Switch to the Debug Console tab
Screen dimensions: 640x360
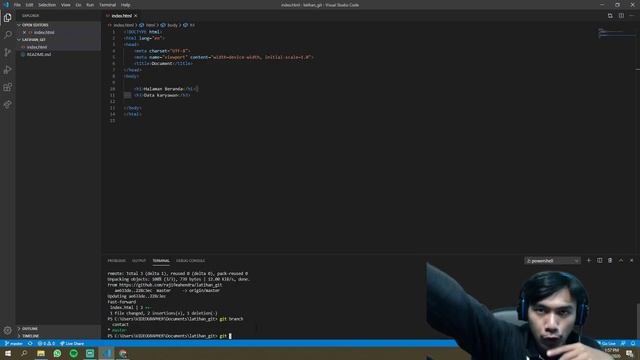coord(191,260)
